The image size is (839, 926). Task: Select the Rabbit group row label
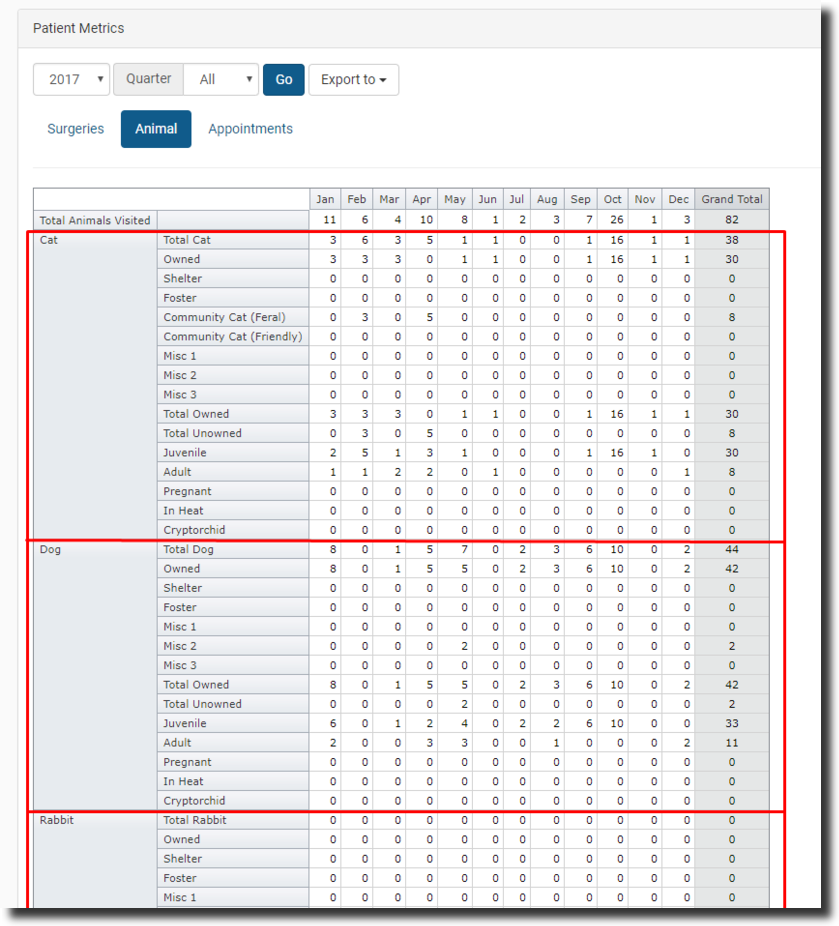coord(56,820)
